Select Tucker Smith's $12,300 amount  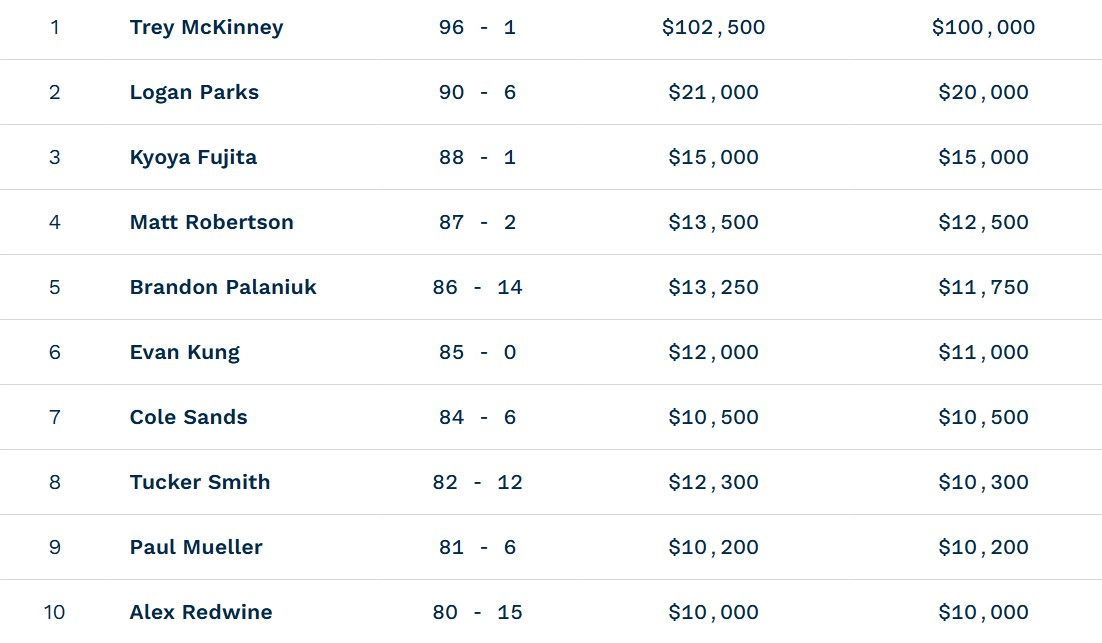pos(713,482)
